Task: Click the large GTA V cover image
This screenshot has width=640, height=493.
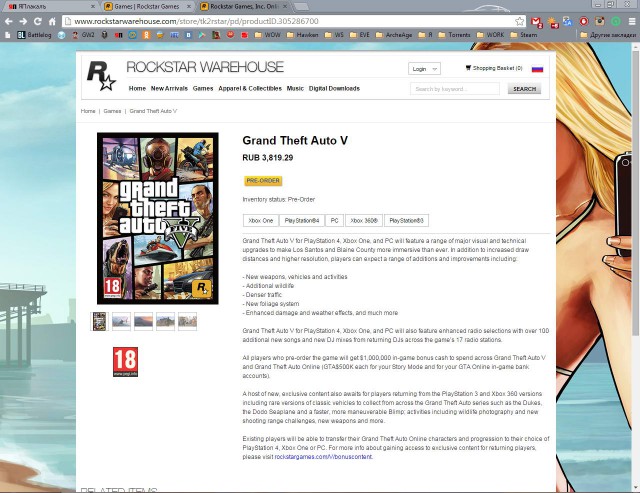Action: pos(158,218)
